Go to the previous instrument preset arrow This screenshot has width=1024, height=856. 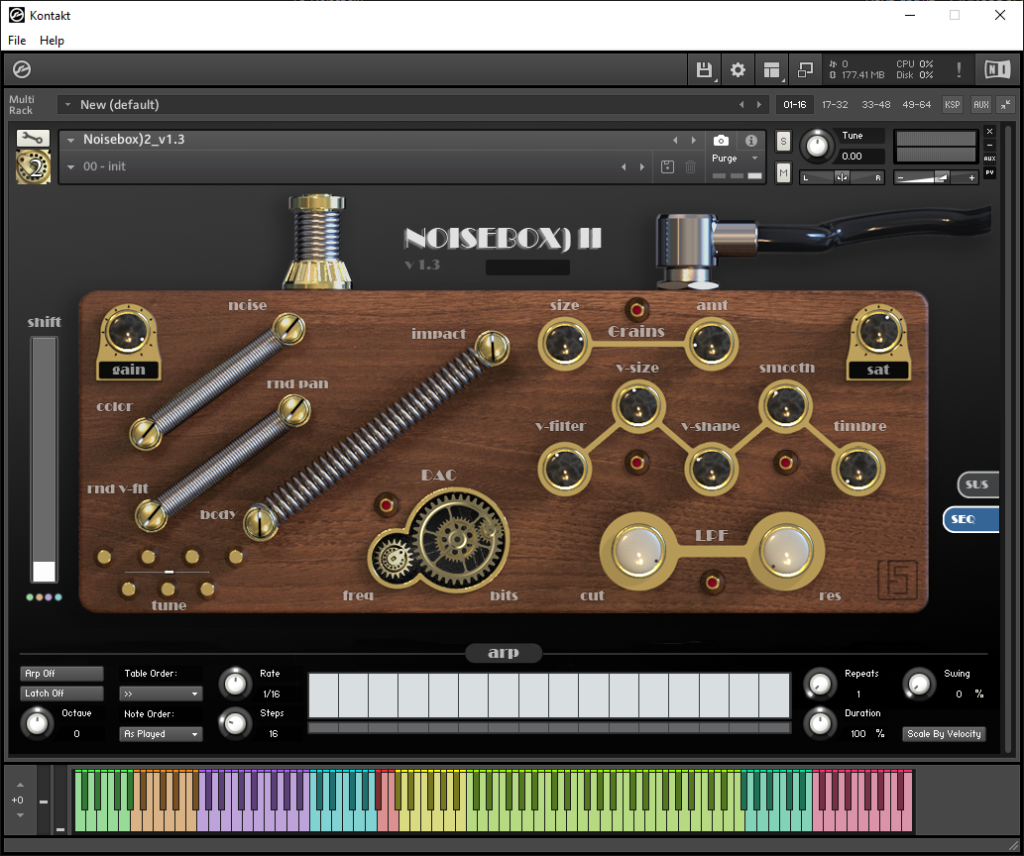click(x=675, y=140)
